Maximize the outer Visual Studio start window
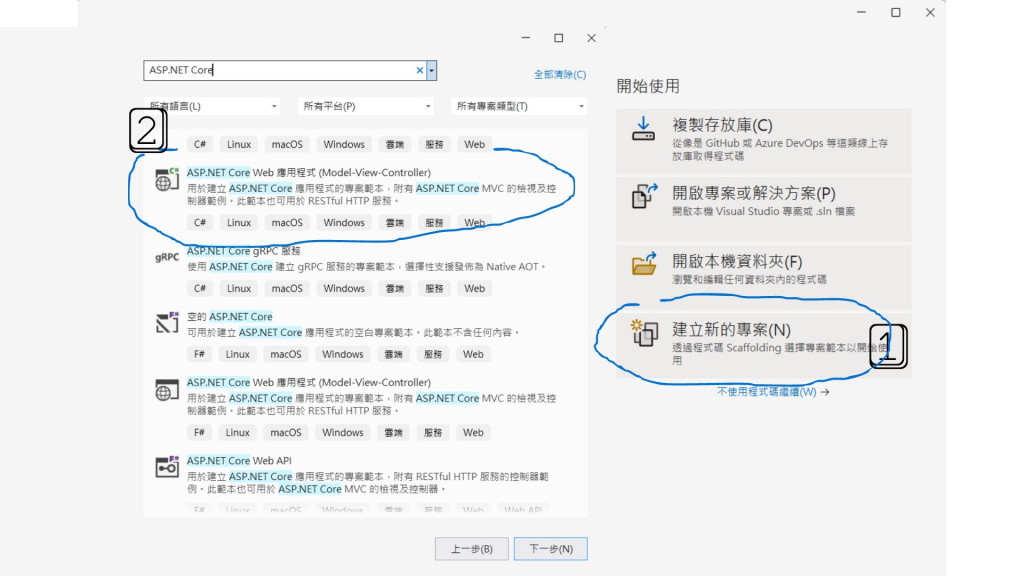Image resolution: width=1024 pixels, height=576 pixels. [895, 12]
